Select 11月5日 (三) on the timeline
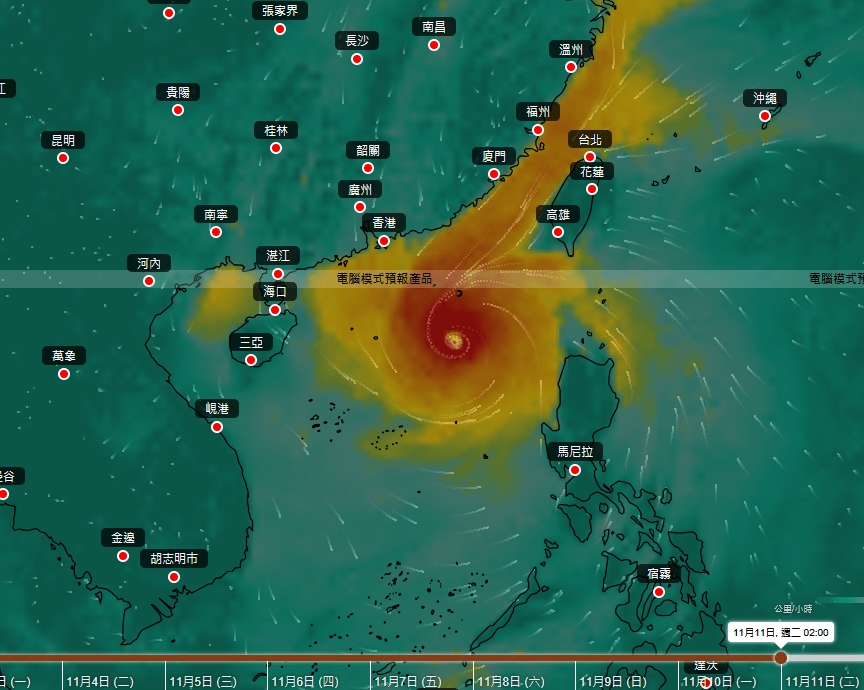Screen dimensions: 864x690 tap(202, 681)
